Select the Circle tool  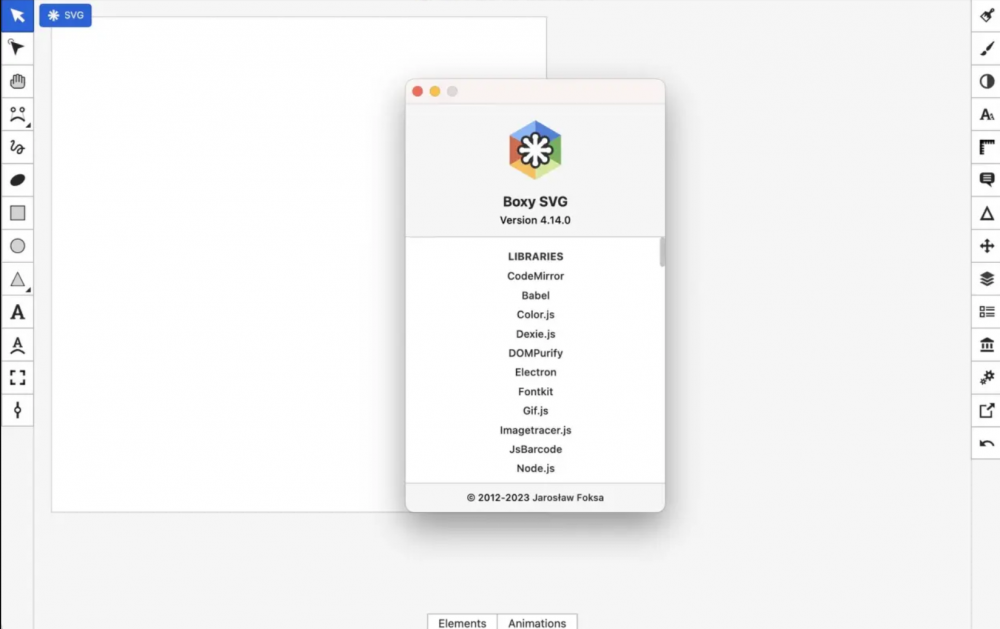click(17, 246)
